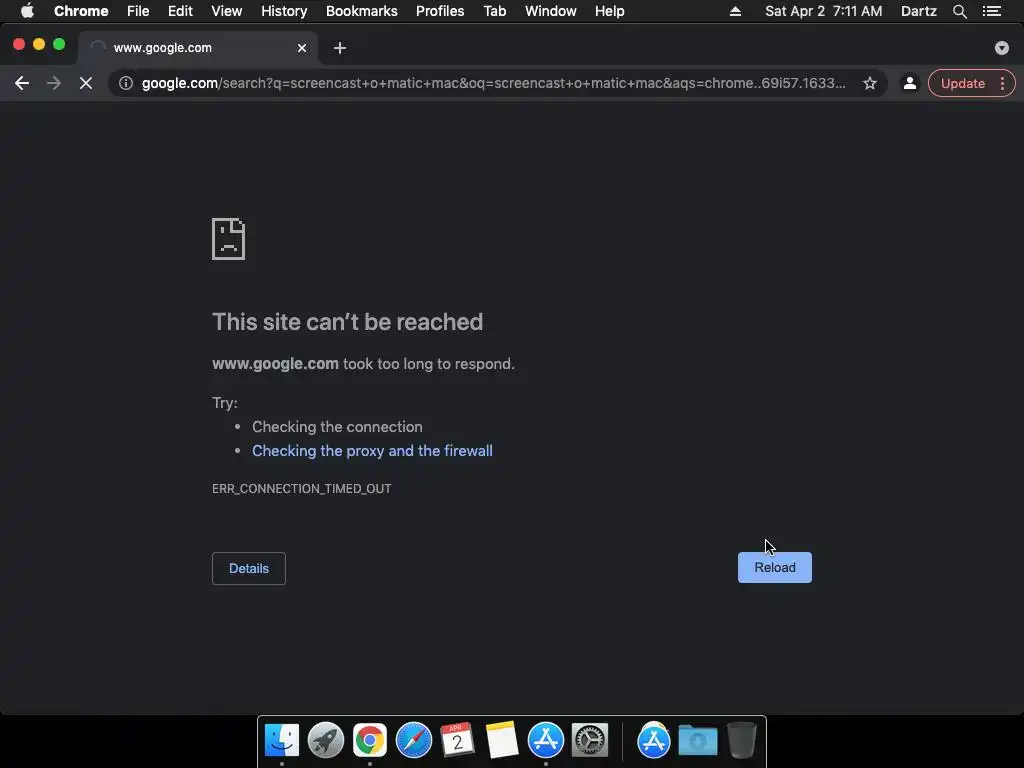Open the Window menu
1024x768 pixels.
(x=551, y=11)
